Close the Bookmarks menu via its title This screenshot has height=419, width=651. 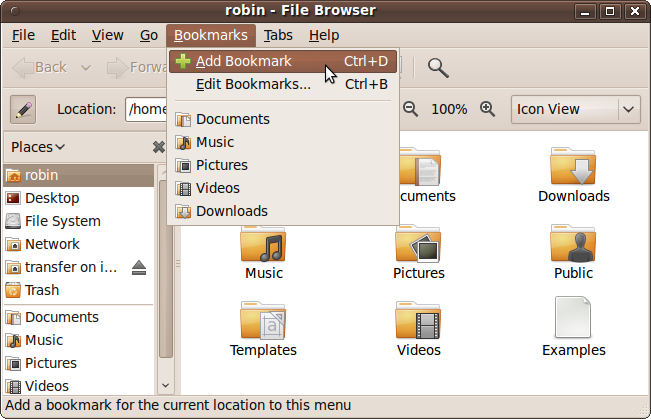tap(211, 35)
